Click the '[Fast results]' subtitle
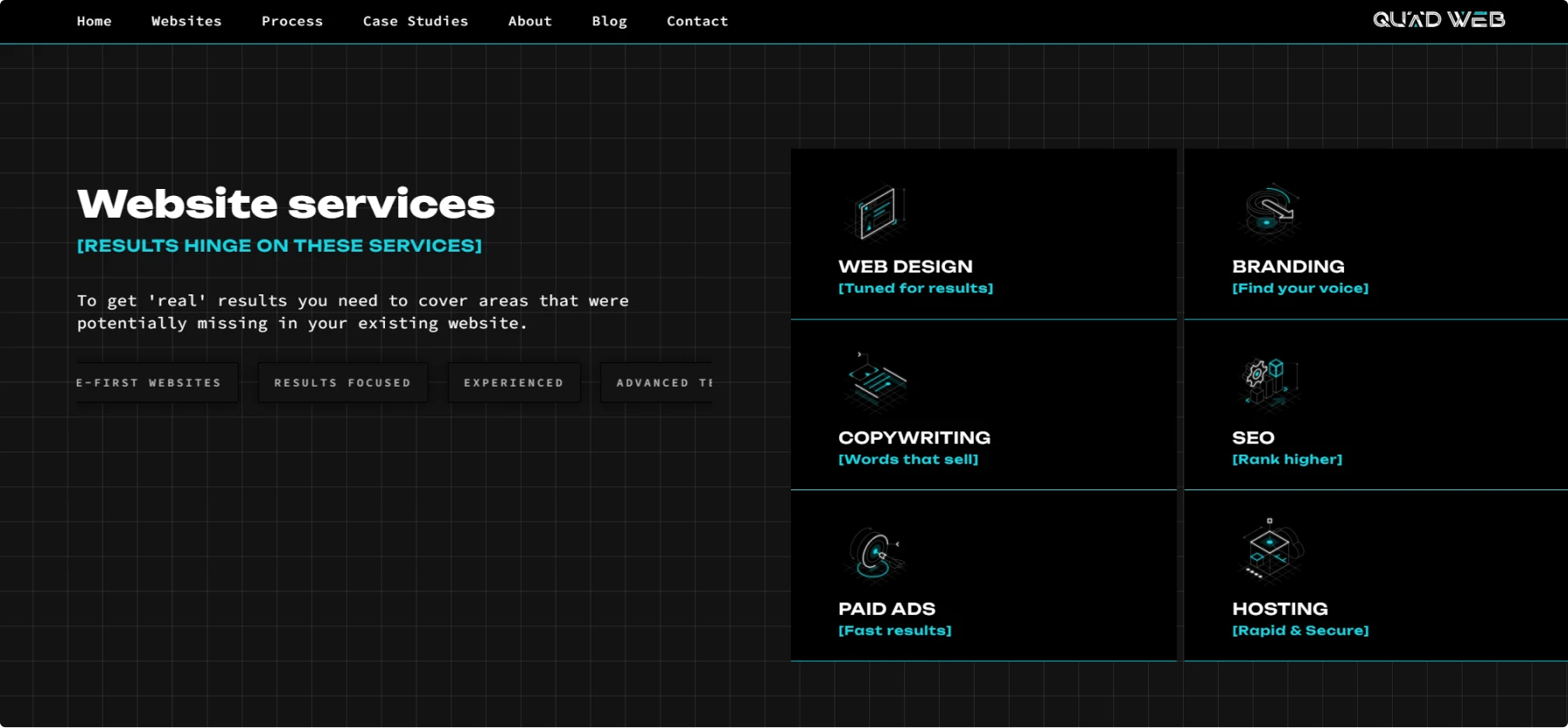Screen dimensions: 1568x728 pyautogui.click(x=895, y=630)
